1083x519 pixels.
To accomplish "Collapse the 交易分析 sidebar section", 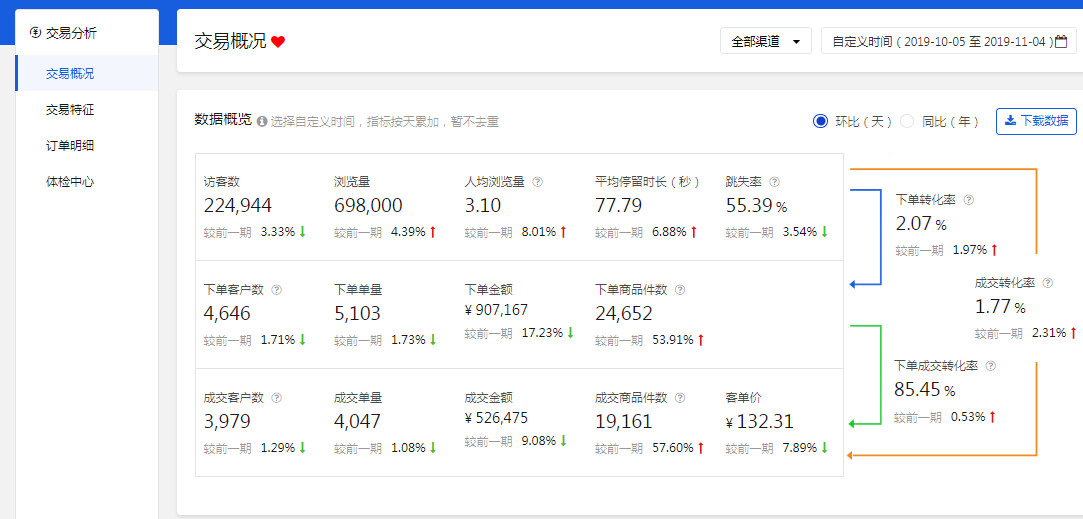I will (70, 33).
